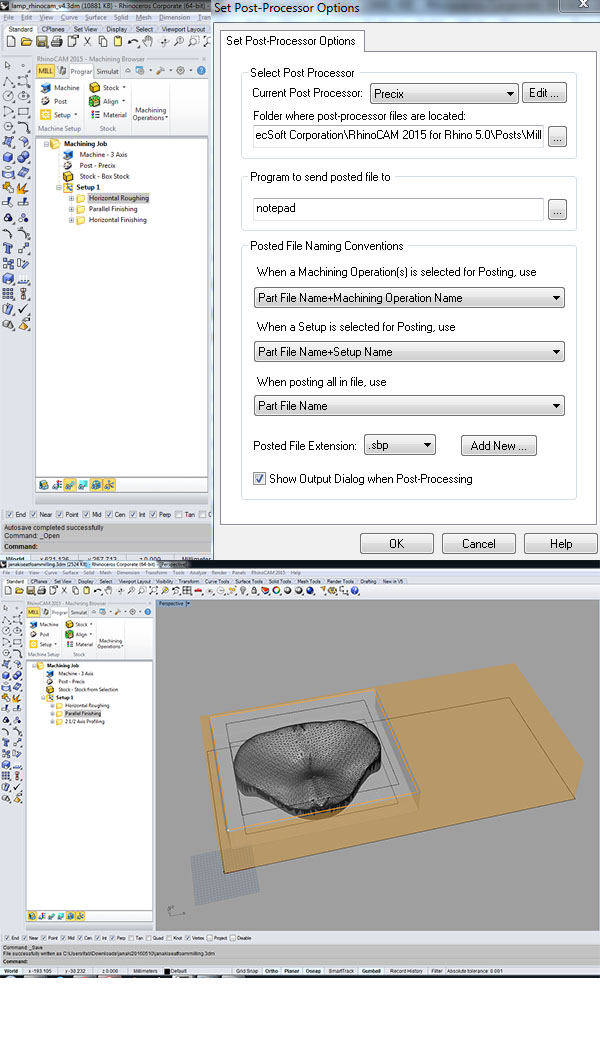Viewport: 600px width, 1048px height.
Task: Click first icon in upper browser bottom toolbar
Action: pyautogui.click(x=43, y=485)
